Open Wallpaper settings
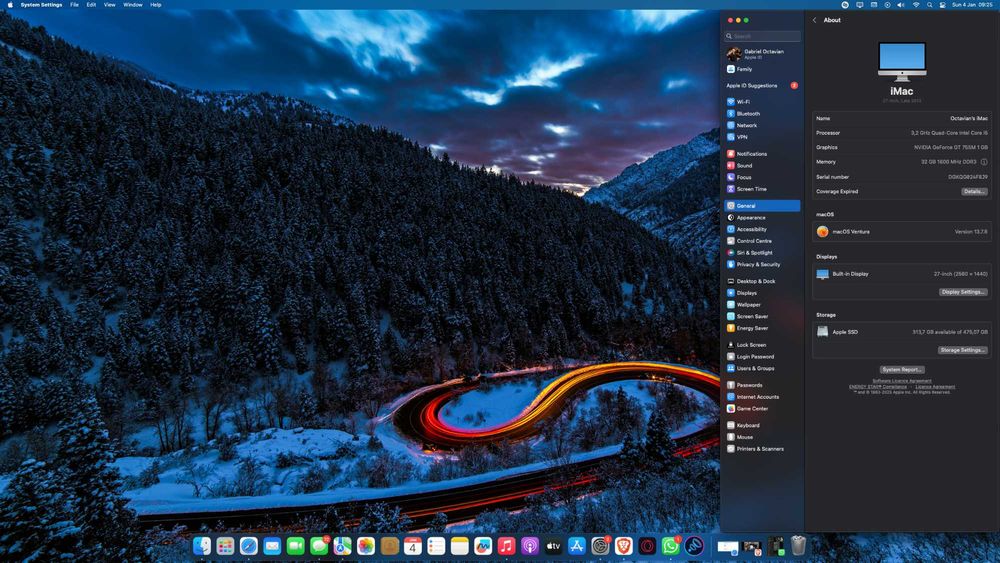 pos(761,305)
